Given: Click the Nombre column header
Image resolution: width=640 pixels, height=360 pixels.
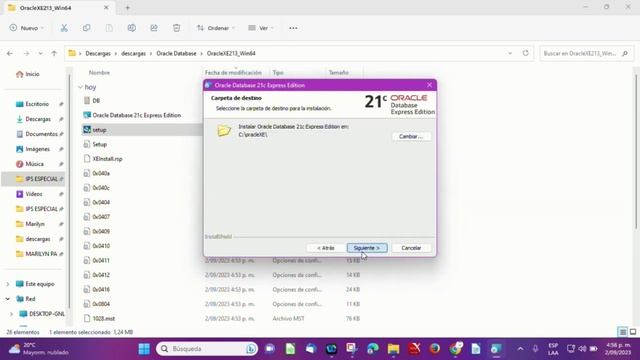Looking at the screenshot, I should click(99, 73).
